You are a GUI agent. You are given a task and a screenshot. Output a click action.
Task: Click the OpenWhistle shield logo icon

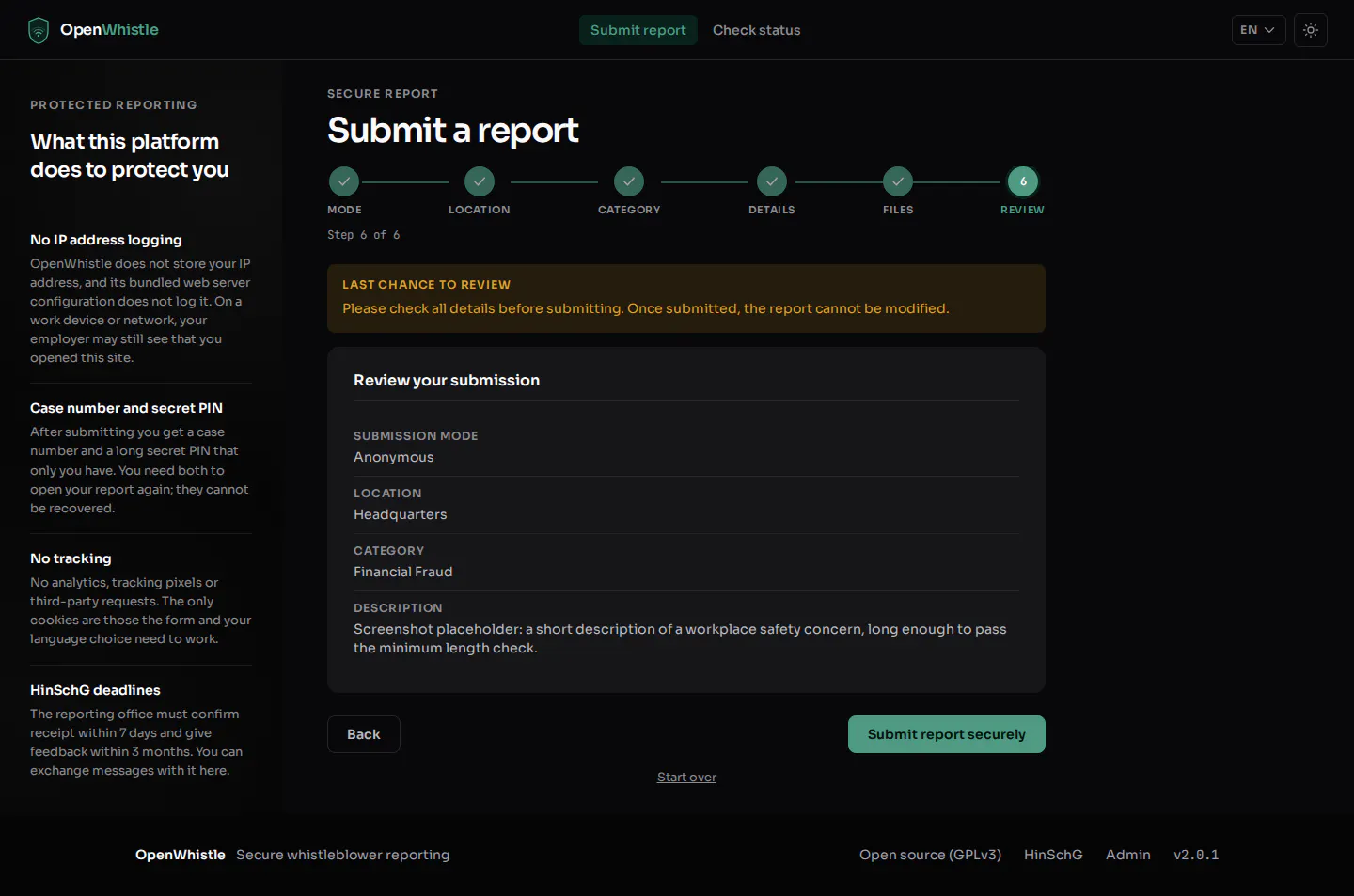tap(39, 30)
